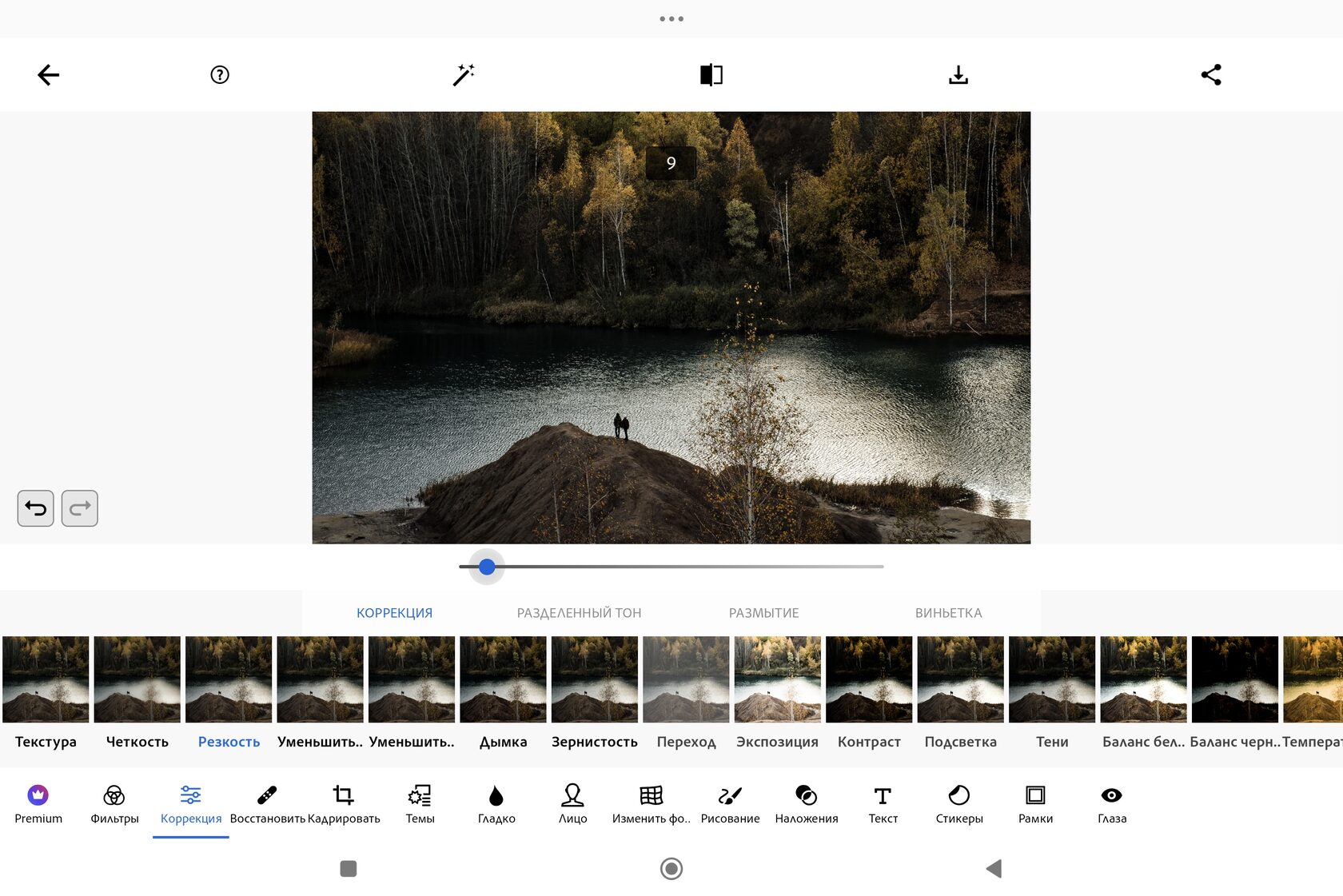Open the Кадрировать crop tool

pyautogui.click(x=344, y=803)
